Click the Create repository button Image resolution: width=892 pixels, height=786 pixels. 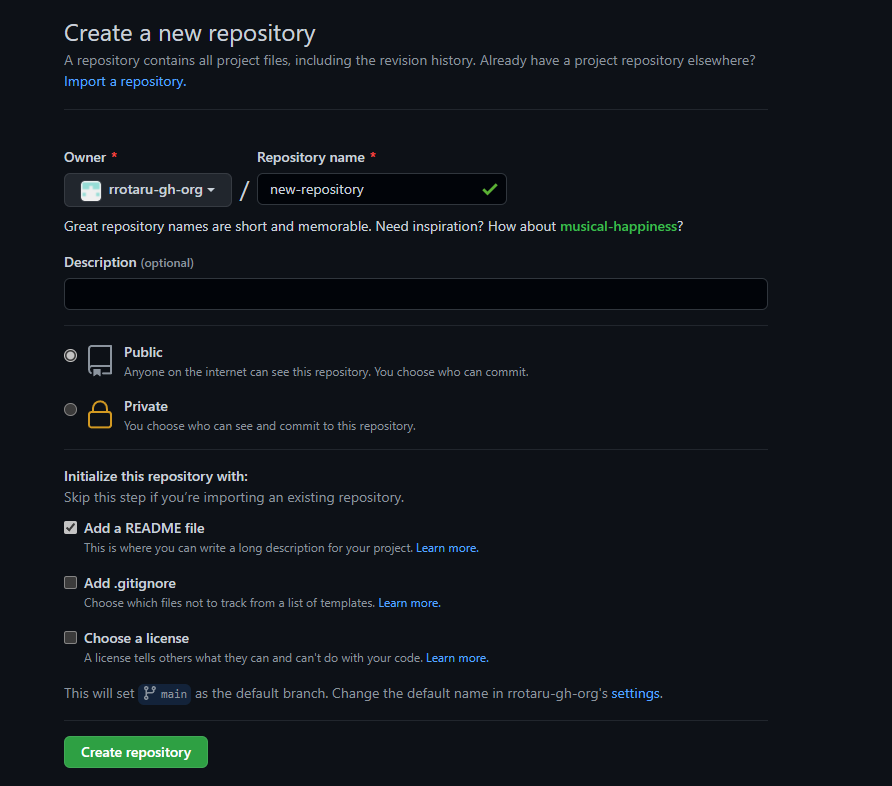[136, 752]
